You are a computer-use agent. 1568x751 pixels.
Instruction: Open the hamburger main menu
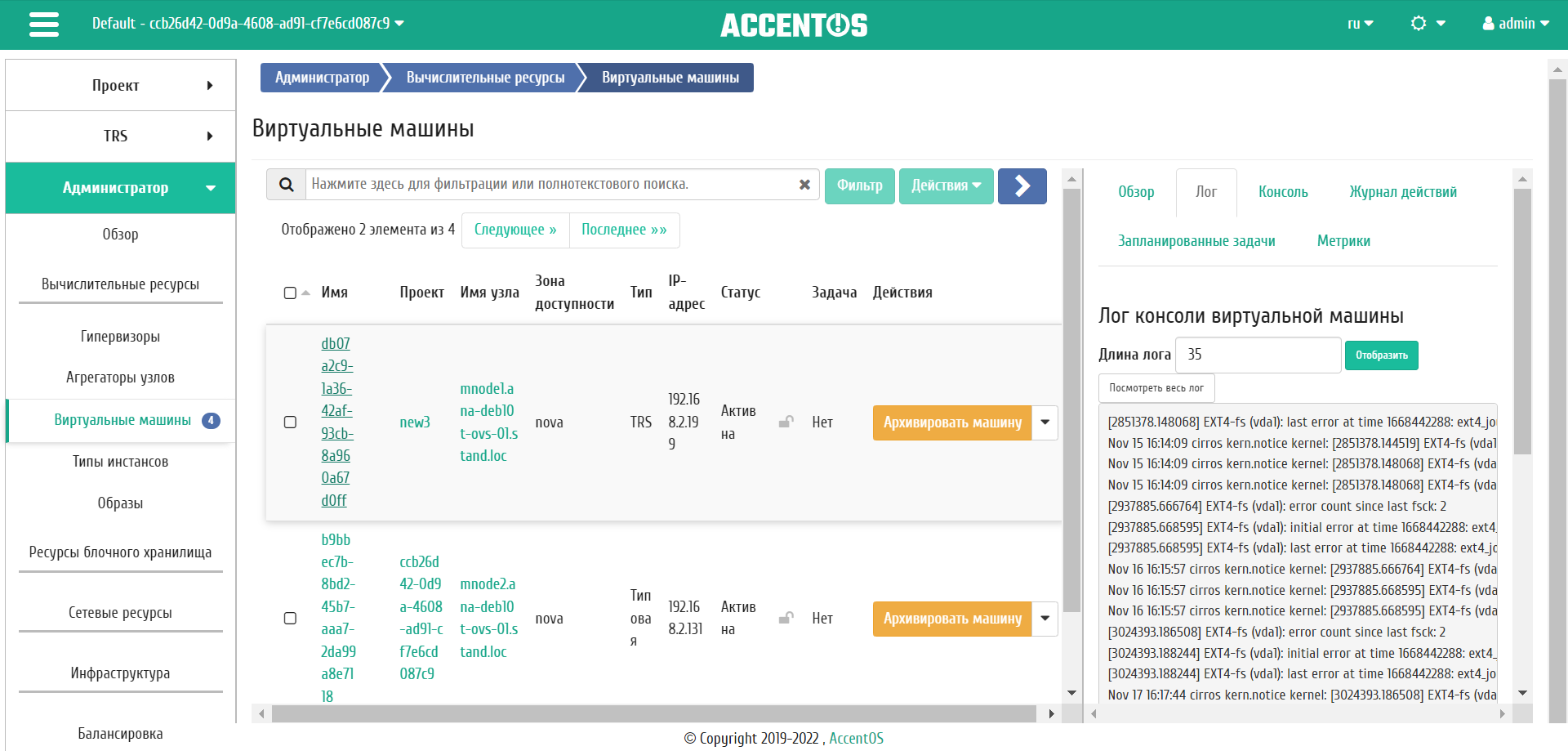(x=44, y=24)
